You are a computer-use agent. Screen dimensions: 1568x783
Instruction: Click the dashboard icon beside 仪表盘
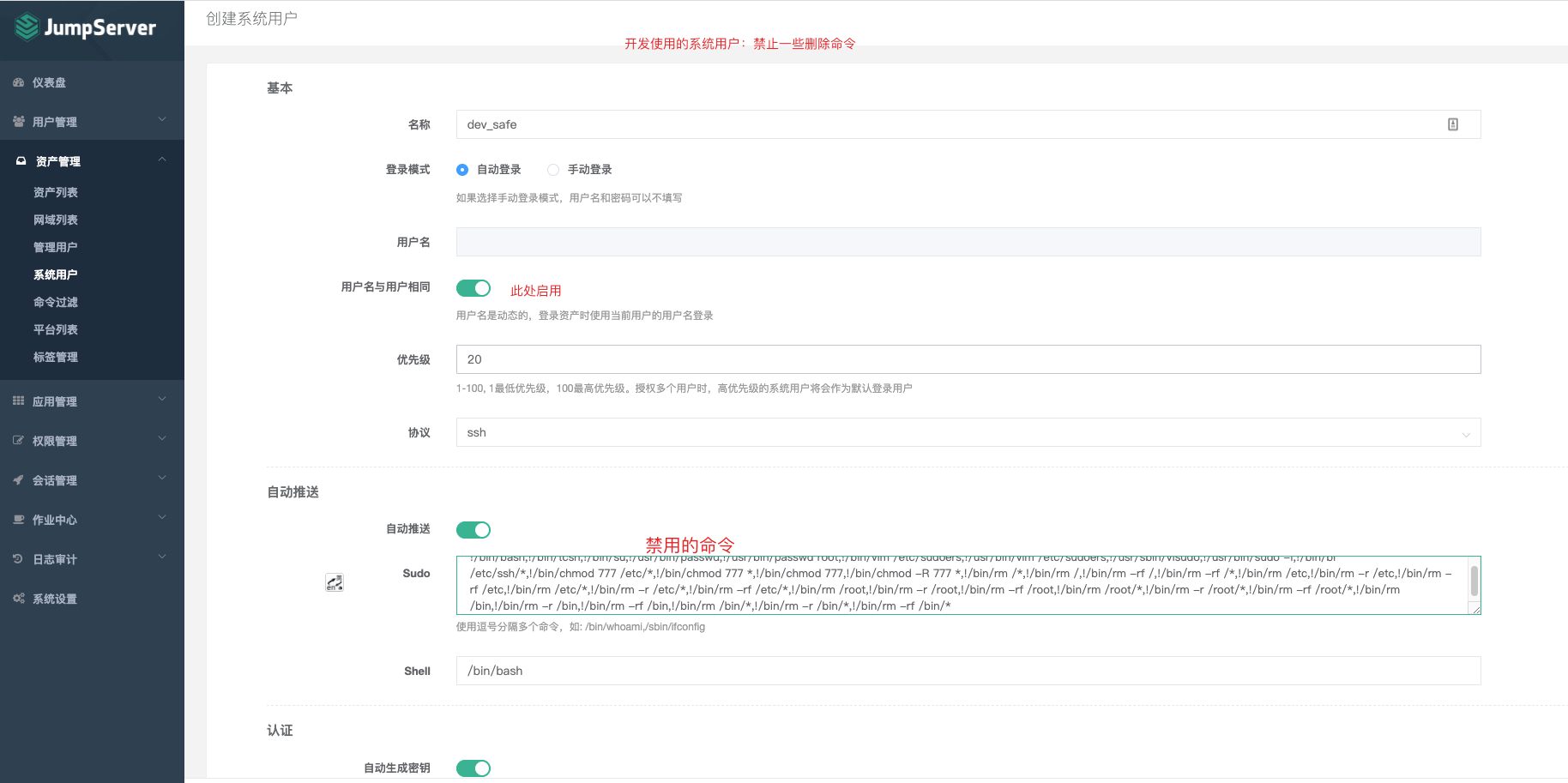(19, 82)
